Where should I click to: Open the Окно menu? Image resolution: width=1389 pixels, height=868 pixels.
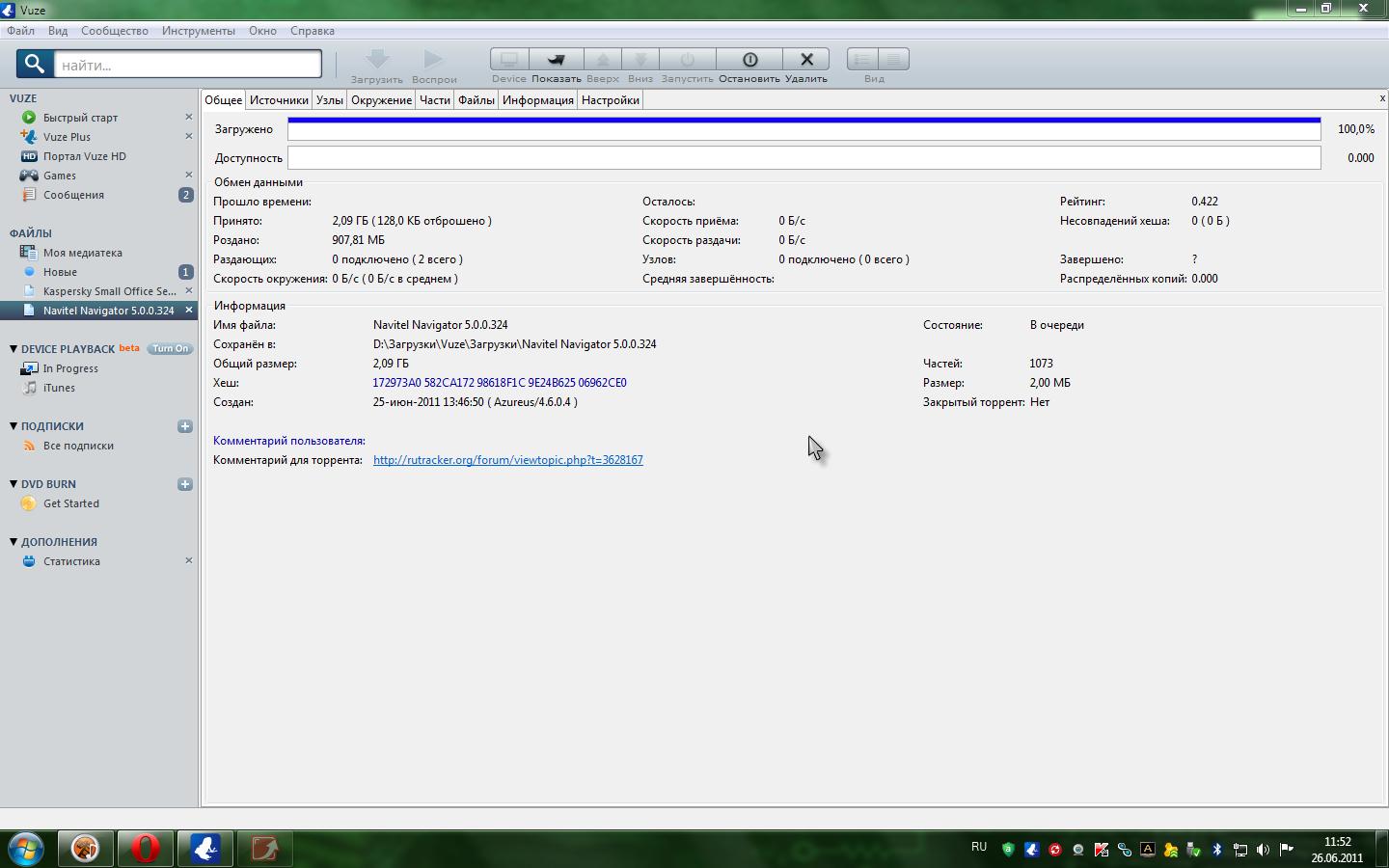[x=262, y=31]
